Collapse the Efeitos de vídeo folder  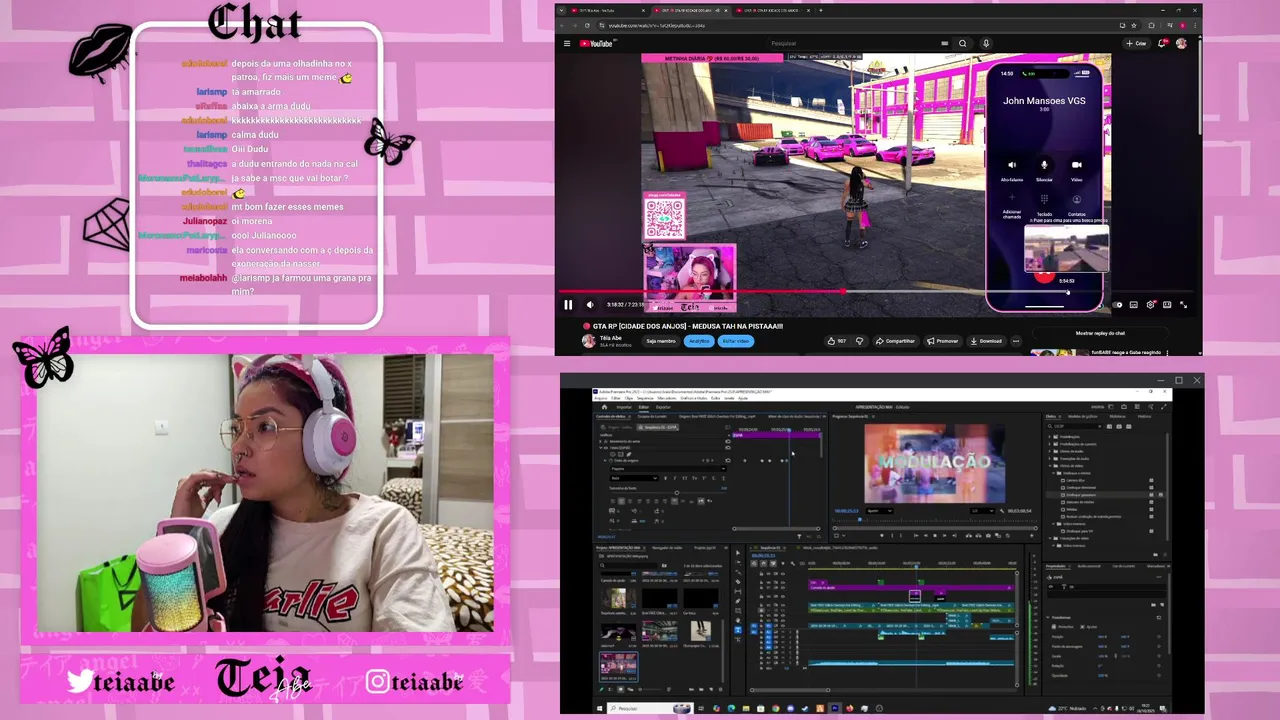1050,466
